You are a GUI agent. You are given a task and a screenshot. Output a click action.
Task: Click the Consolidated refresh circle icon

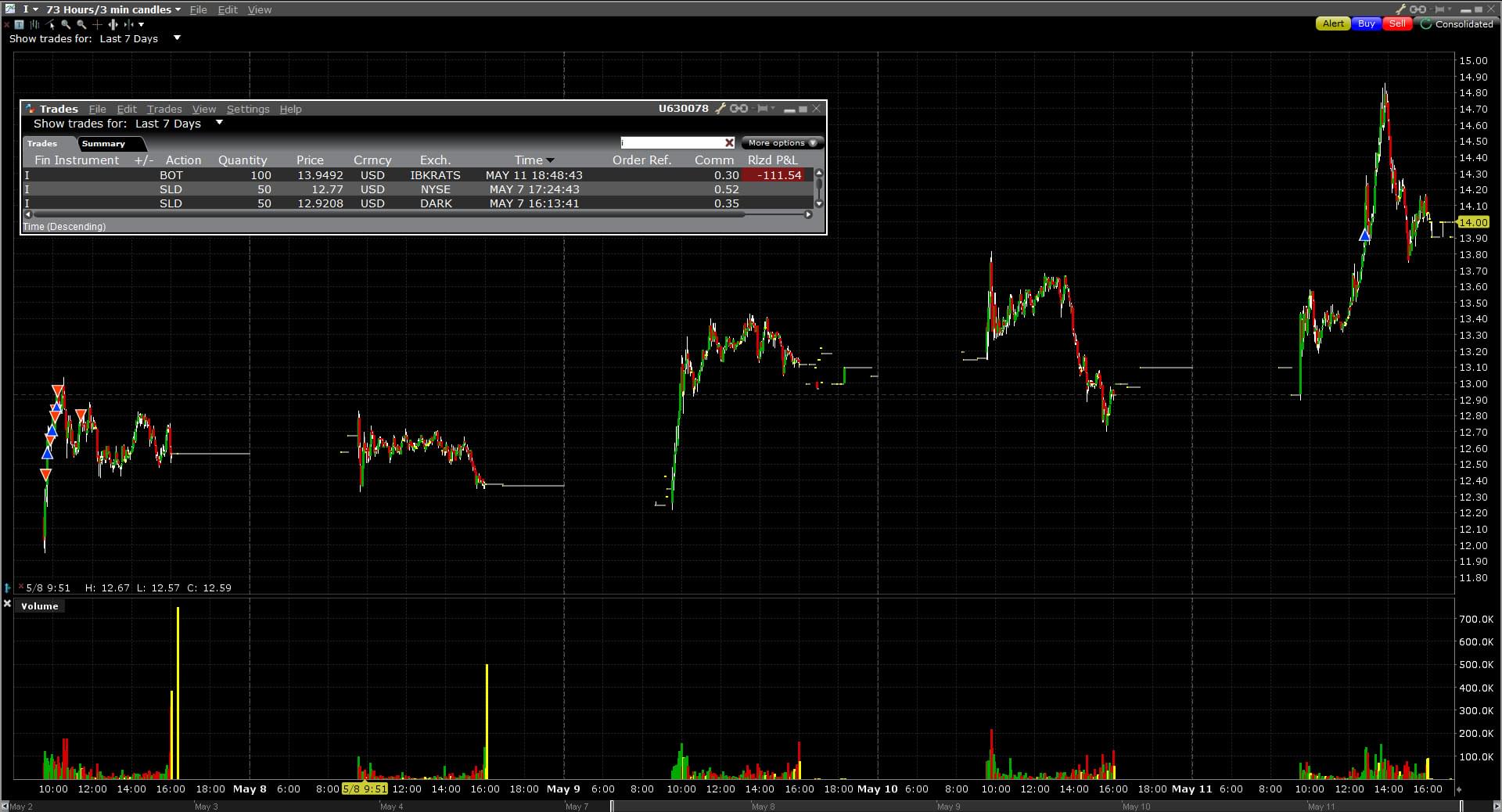(1426, 24)
